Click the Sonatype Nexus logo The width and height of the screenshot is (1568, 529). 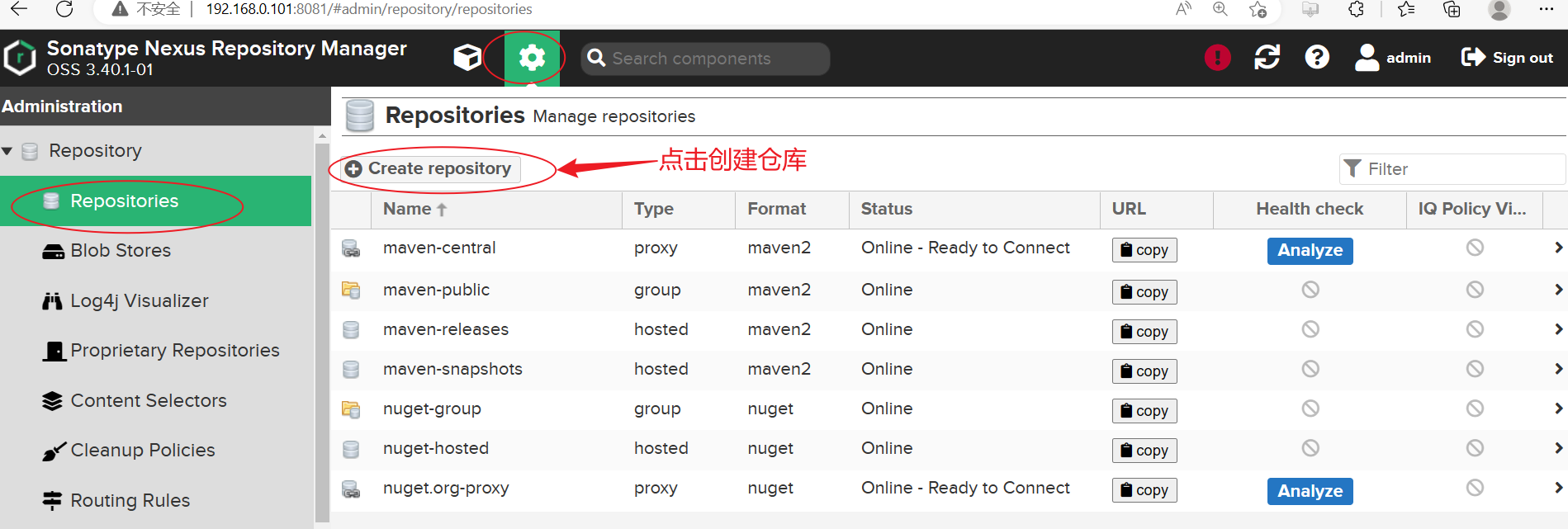pos(20,58)
